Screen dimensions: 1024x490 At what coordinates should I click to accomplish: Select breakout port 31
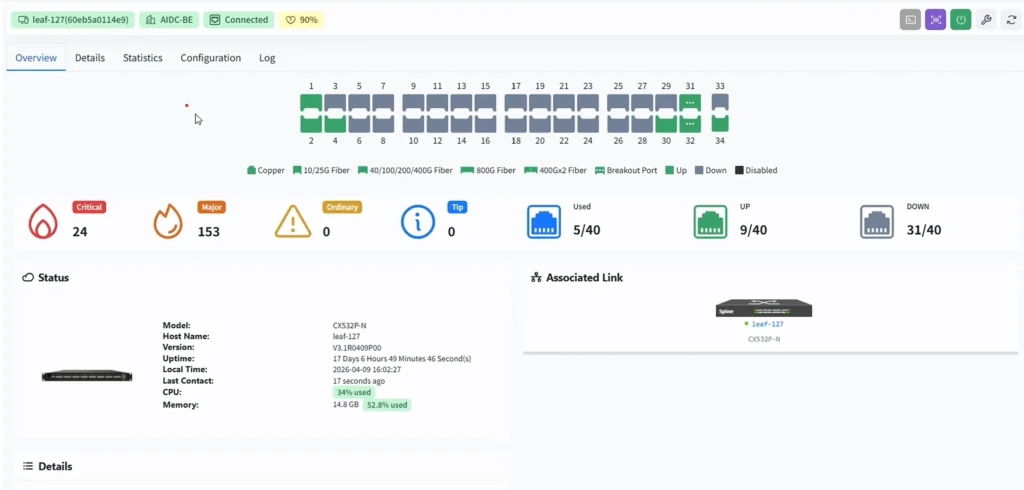pos(690,103)
